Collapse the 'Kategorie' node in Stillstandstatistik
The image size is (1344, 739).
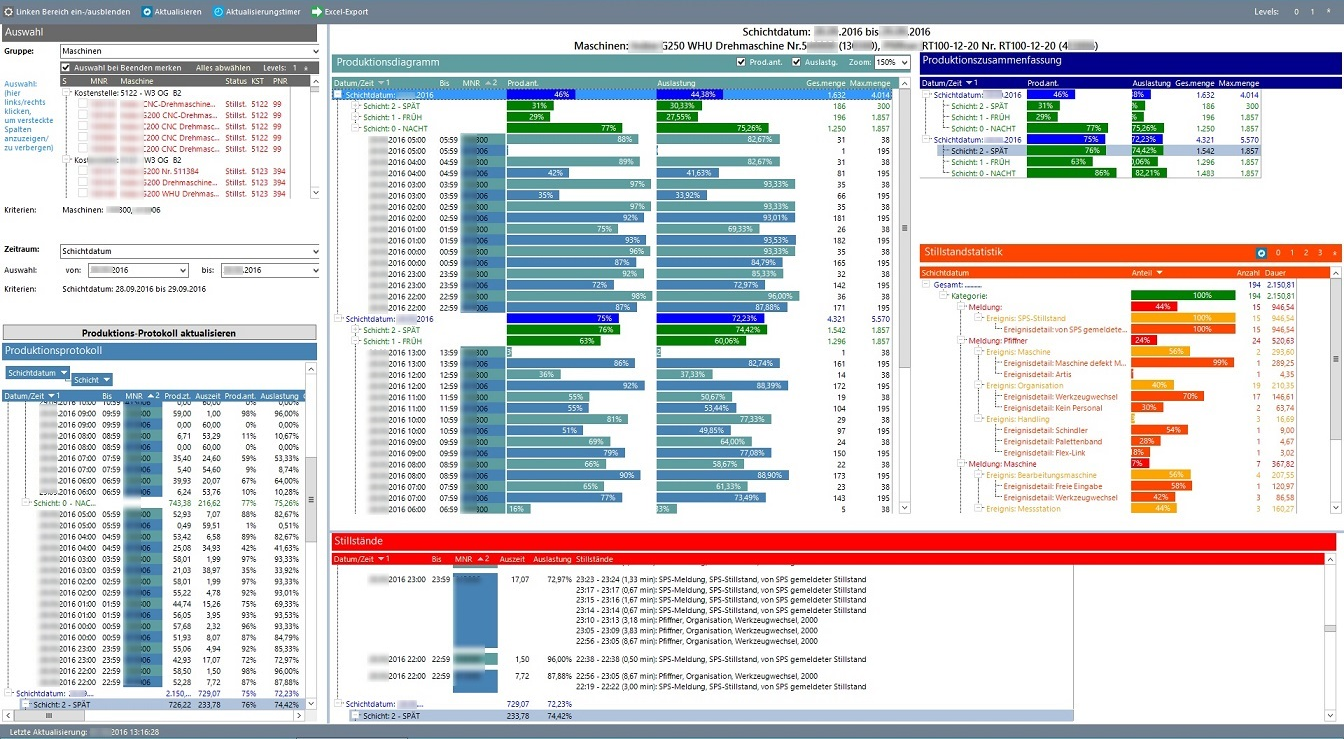click(x=942, y=296)
